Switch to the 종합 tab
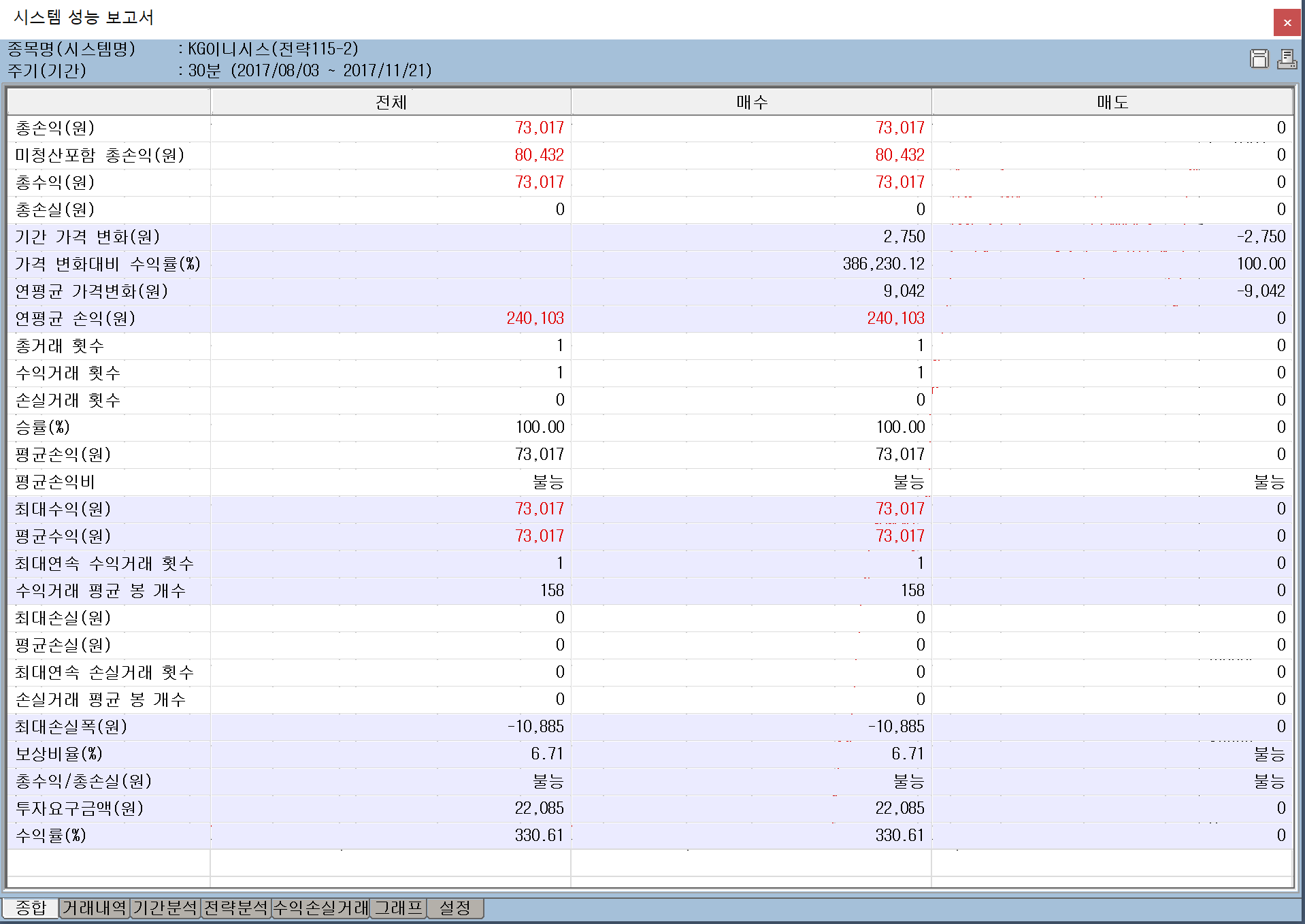 31,908
